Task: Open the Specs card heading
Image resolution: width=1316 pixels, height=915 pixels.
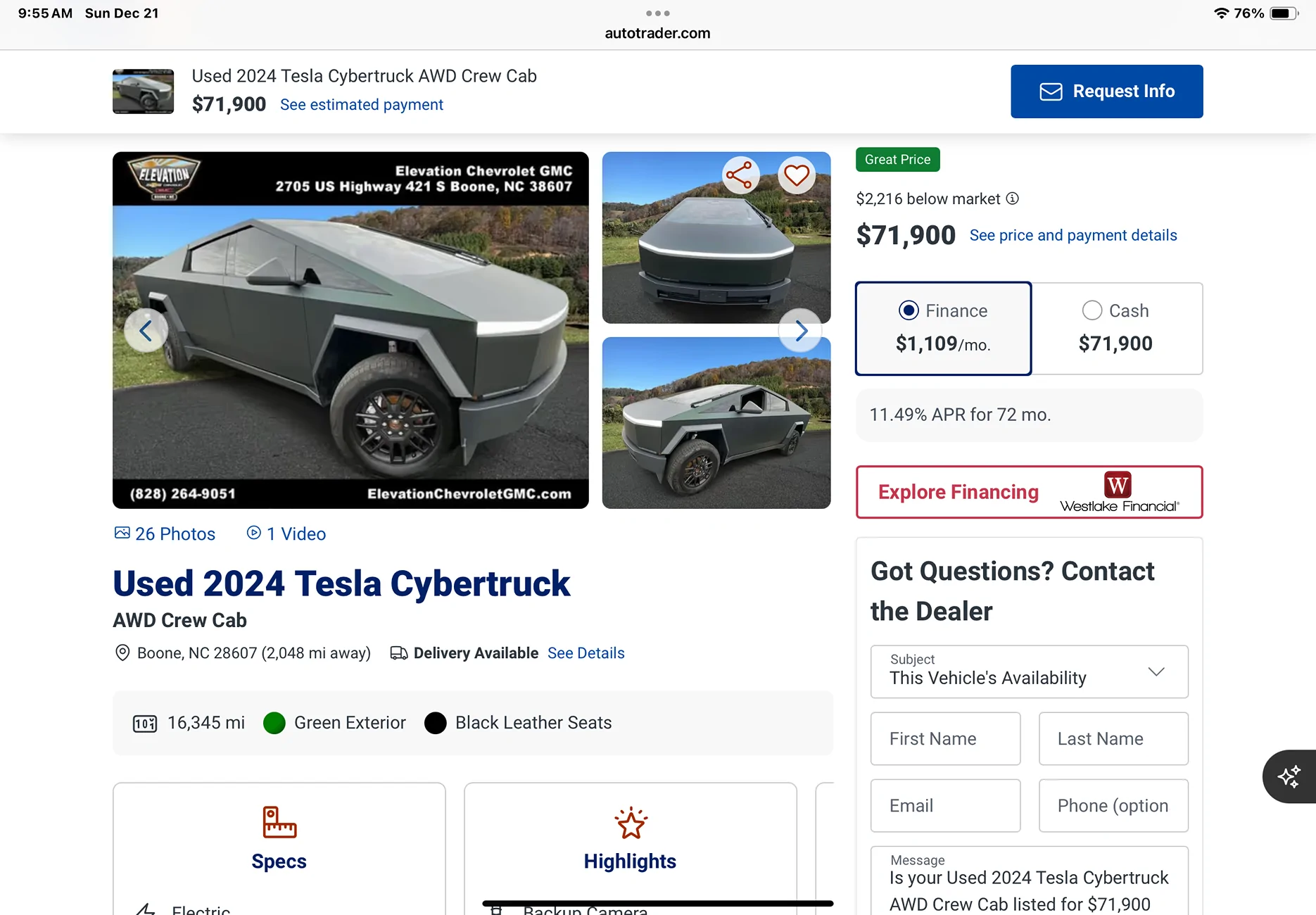Action: (279, 862)
